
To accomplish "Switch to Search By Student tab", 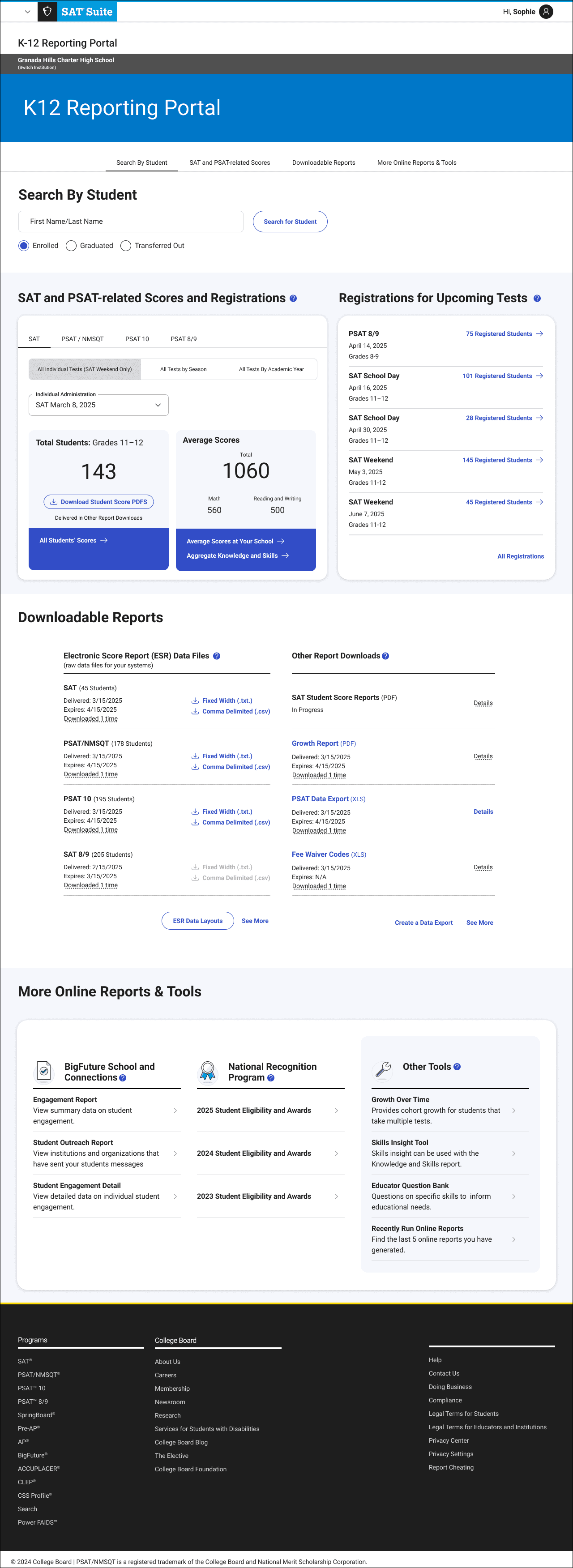I will point(142,162).
